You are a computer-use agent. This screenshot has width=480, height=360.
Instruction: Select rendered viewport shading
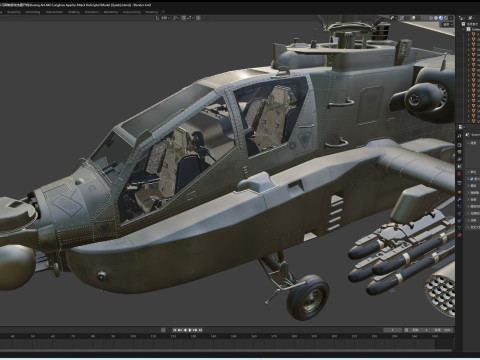(x=446, y=18)
